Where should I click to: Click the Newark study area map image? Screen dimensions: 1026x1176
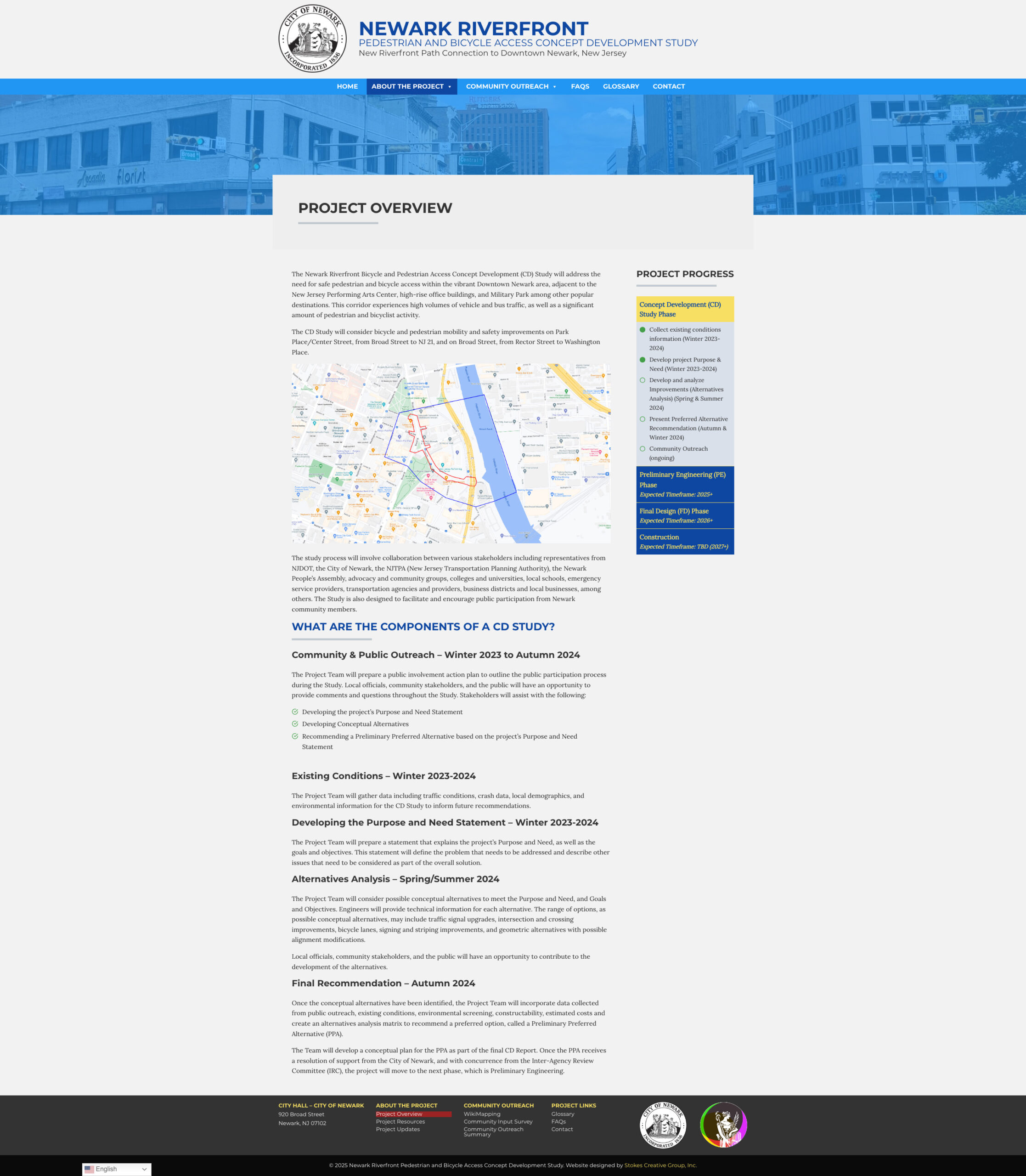click(x=451, y=453)
